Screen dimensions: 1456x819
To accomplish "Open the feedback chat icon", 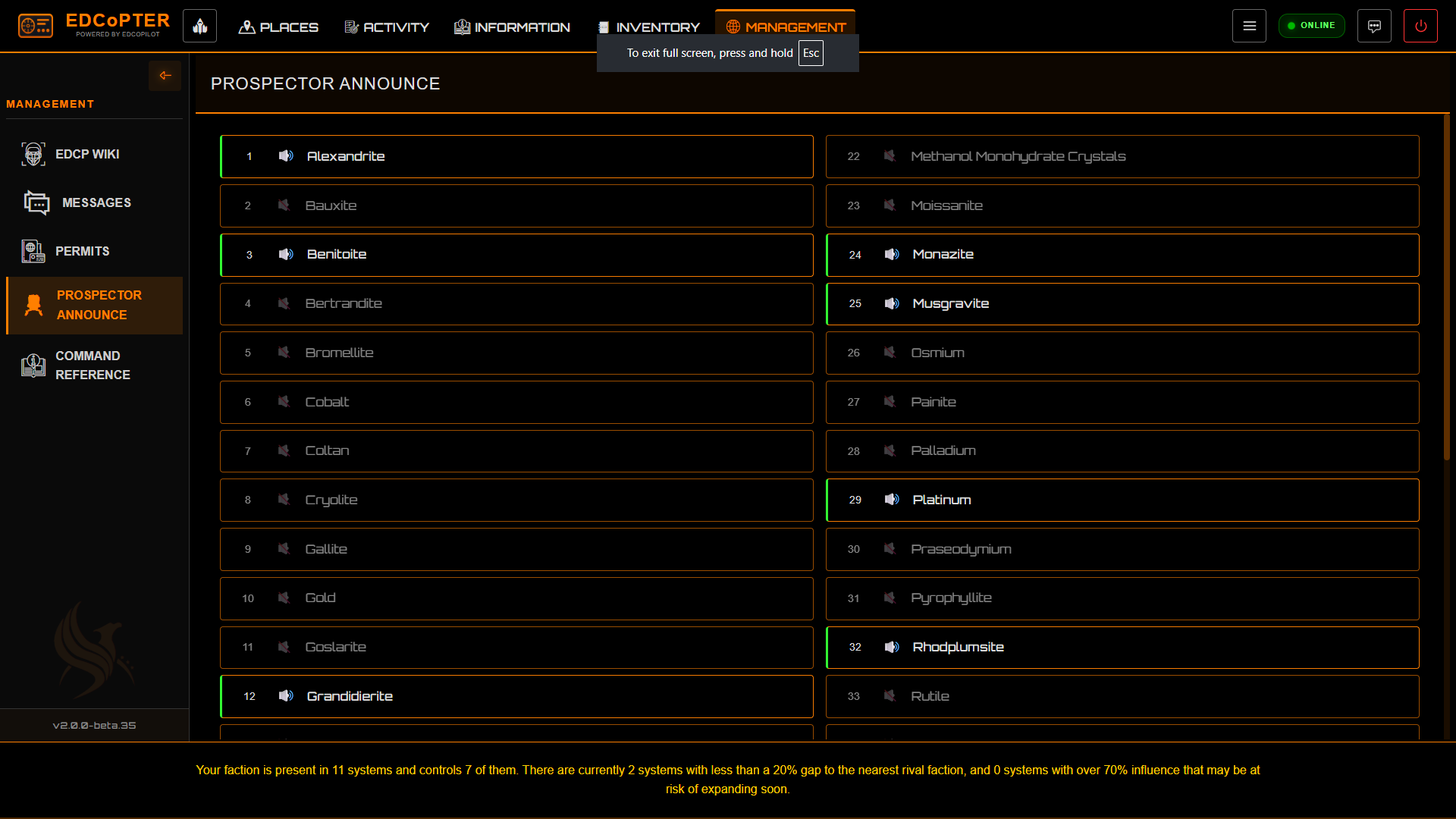I will click(1374, 25).
